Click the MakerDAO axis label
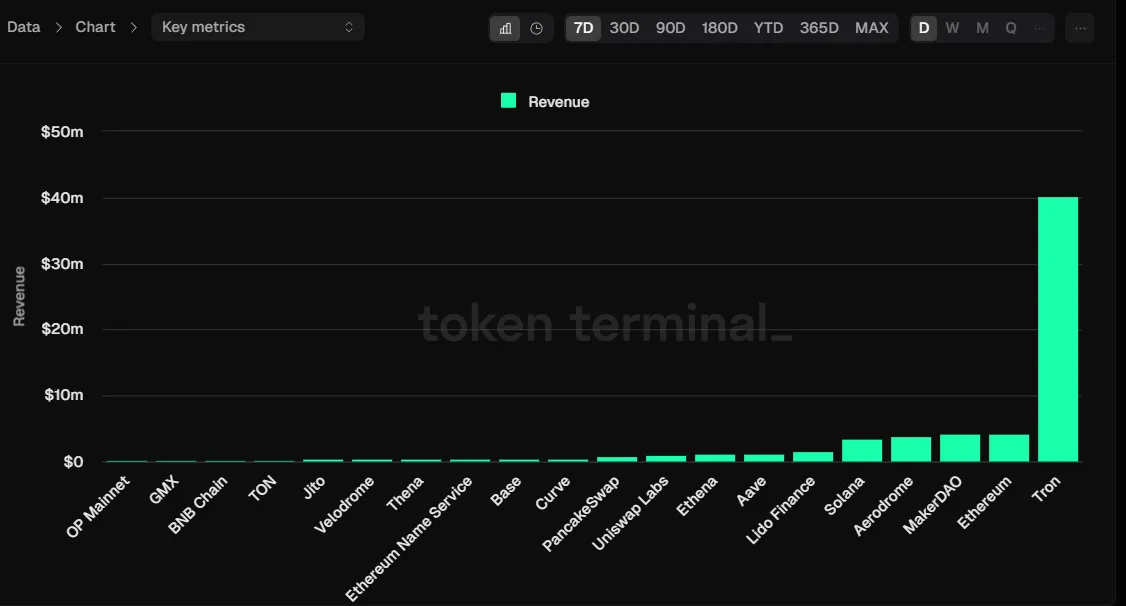1126x606 pixels. point(932,505)
